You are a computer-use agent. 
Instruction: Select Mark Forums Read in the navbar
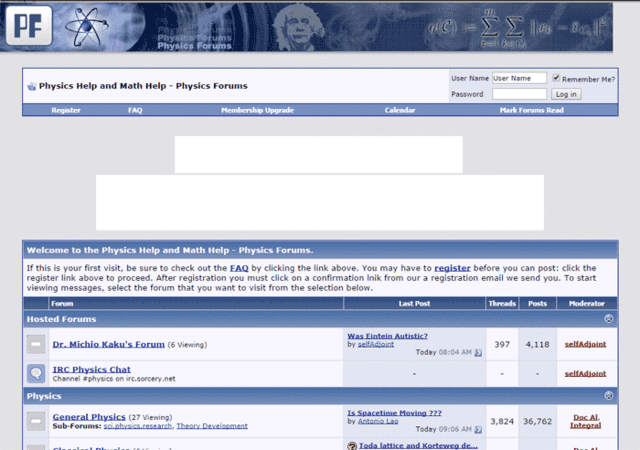pyautogui.click(x=531, y=110)
